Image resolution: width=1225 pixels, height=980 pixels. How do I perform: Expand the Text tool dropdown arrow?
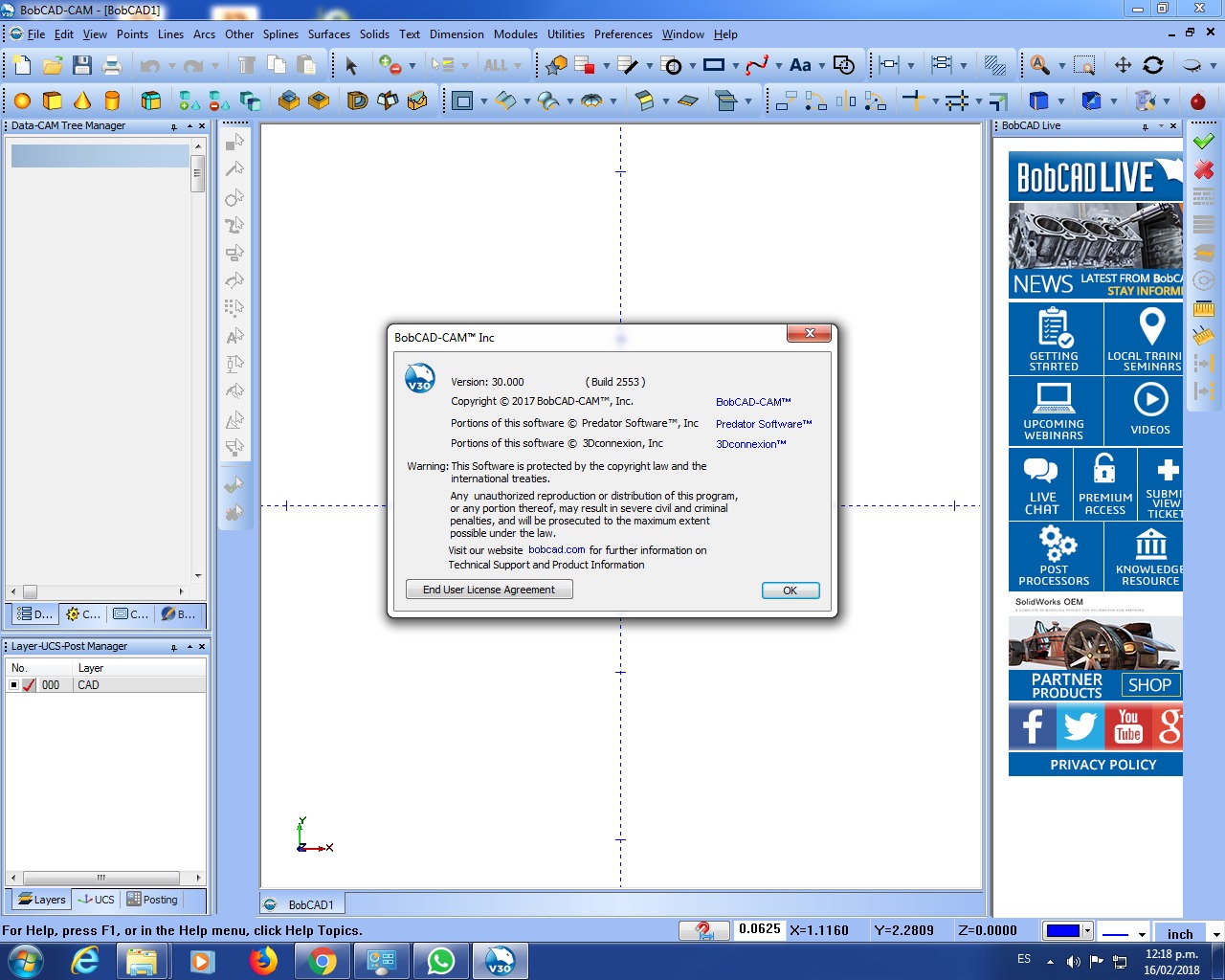click(821, 66)
